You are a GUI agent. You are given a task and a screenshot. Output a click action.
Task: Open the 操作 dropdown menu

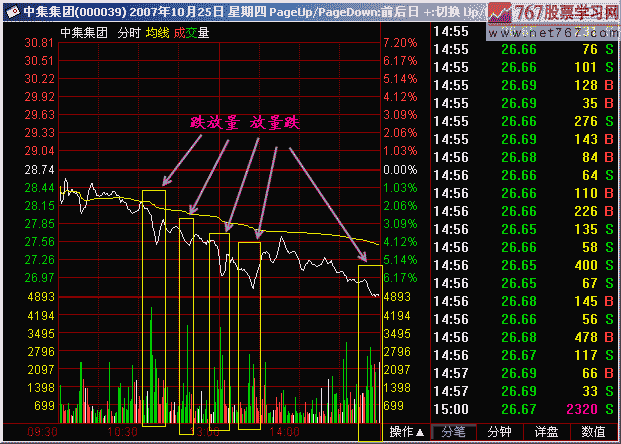407,432
